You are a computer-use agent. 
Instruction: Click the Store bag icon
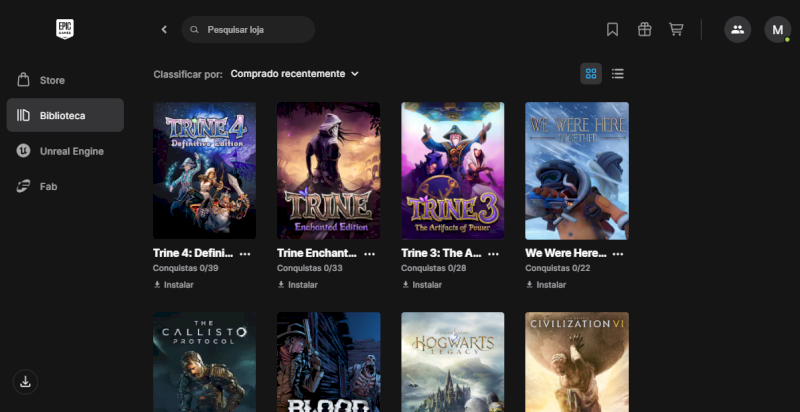pyautogui.click(x=23, y=80)
